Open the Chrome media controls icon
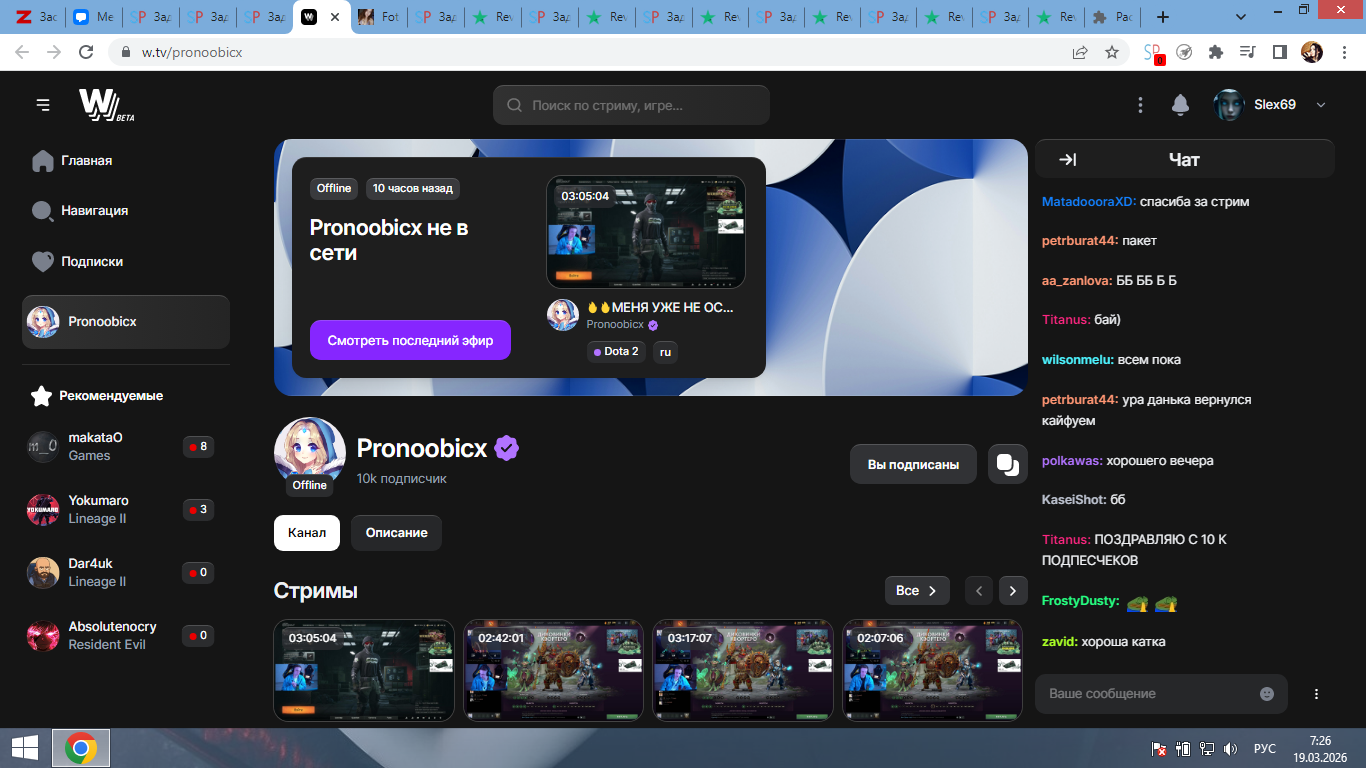Image resolution: width=1366 pixels, height=768 pixels. coord(1247,52)
